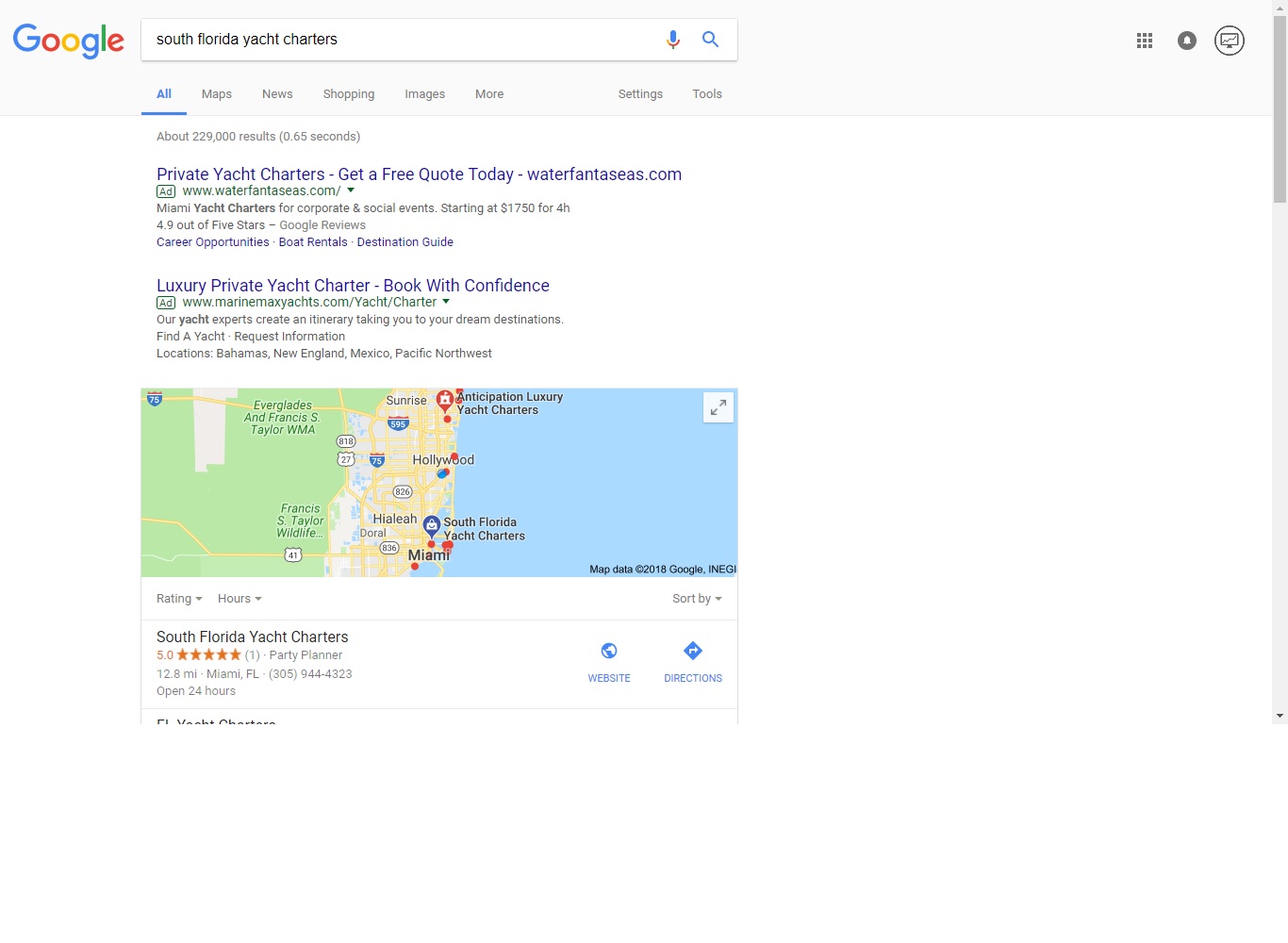The width and height of the screenshot is (1288, 943).
Task: Open the Rating filter dropdown
Action: coord(179,599)
